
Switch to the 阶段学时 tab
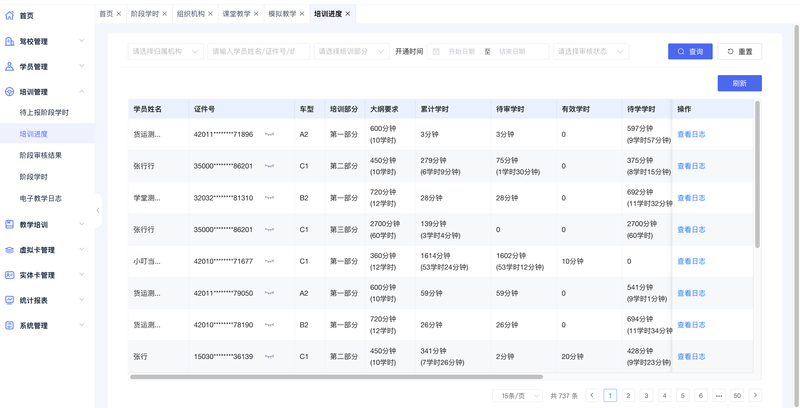(144, 14)
